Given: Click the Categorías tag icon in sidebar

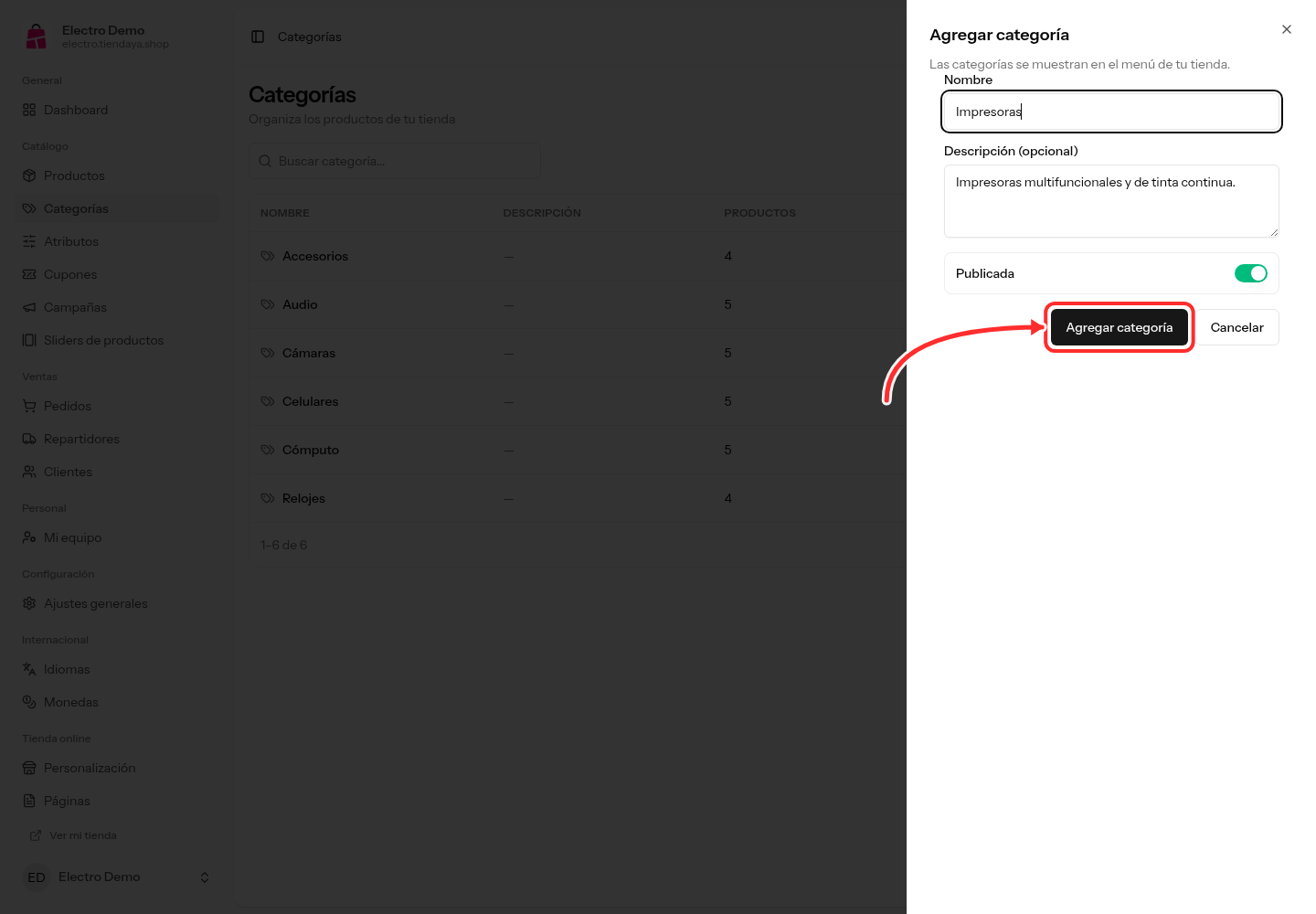Looking at the screenshot, I should 29,208.
